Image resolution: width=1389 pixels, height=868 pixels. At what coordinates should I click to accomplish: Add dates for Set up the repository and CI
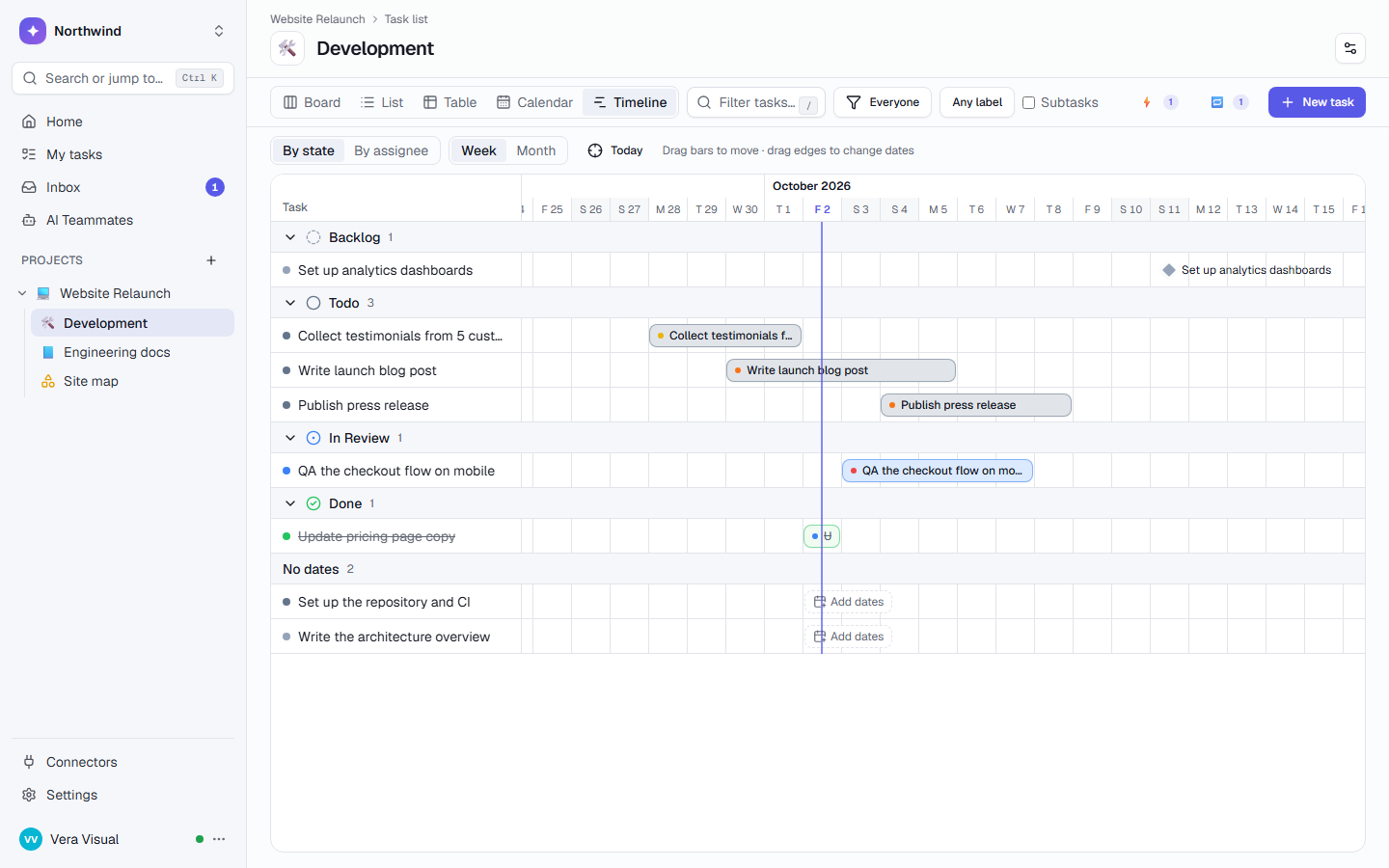tap(849, 602)
